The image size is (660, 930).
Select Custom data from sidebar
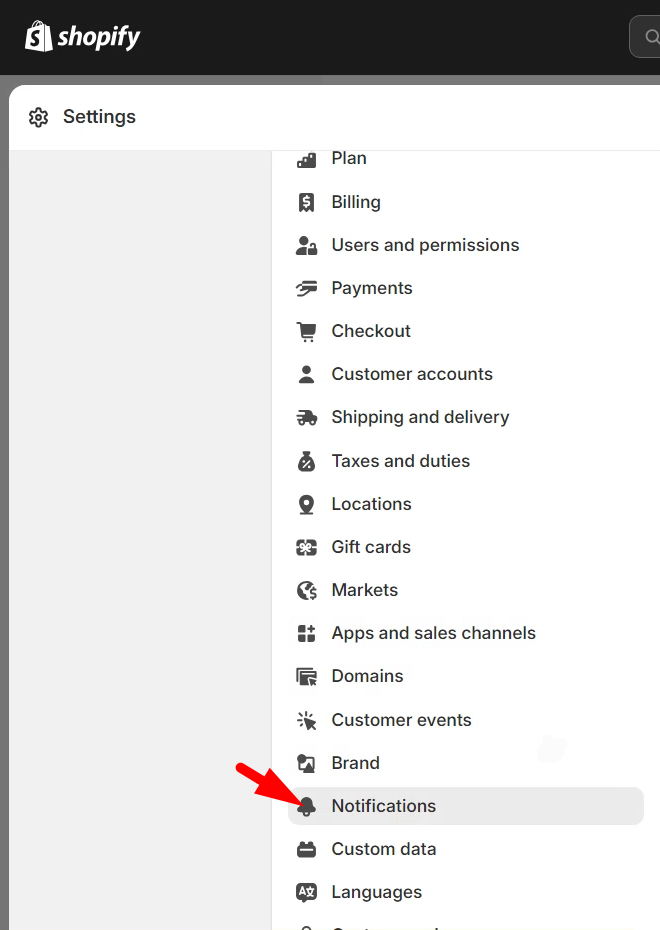(x=384, y=849)
